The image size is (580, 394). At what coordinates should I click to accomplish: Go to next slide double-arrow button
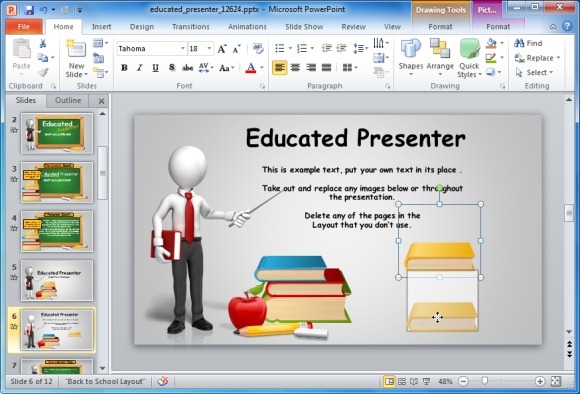click(569, 354)
